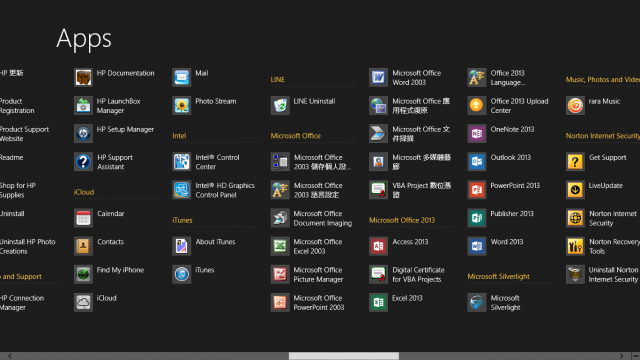Open Microsoft Office Picture Manager icon
The height and width of the screenshot is (360, 640).
(x=280, y=274)
